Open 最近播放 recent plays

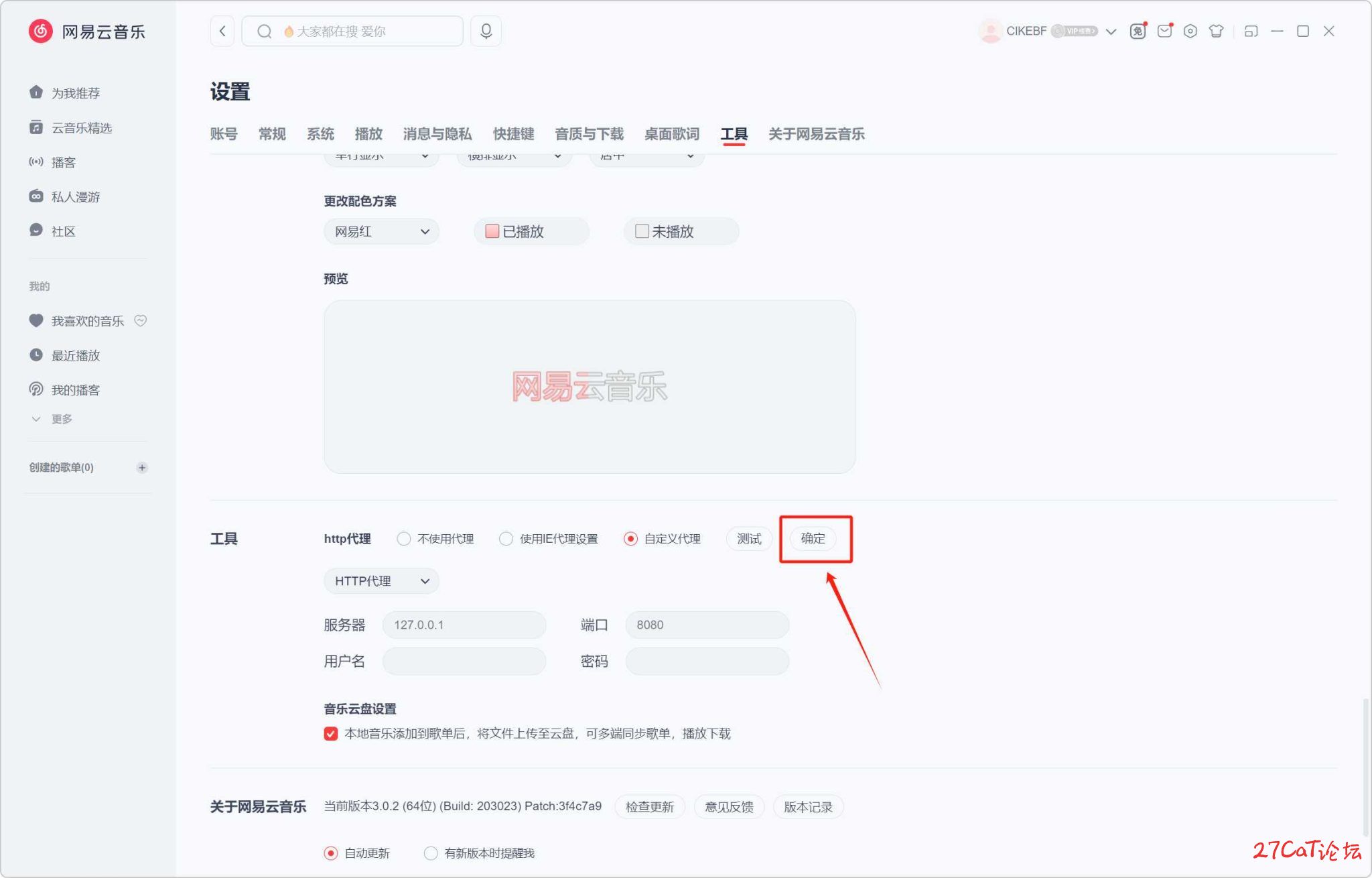tap(64, 355)
